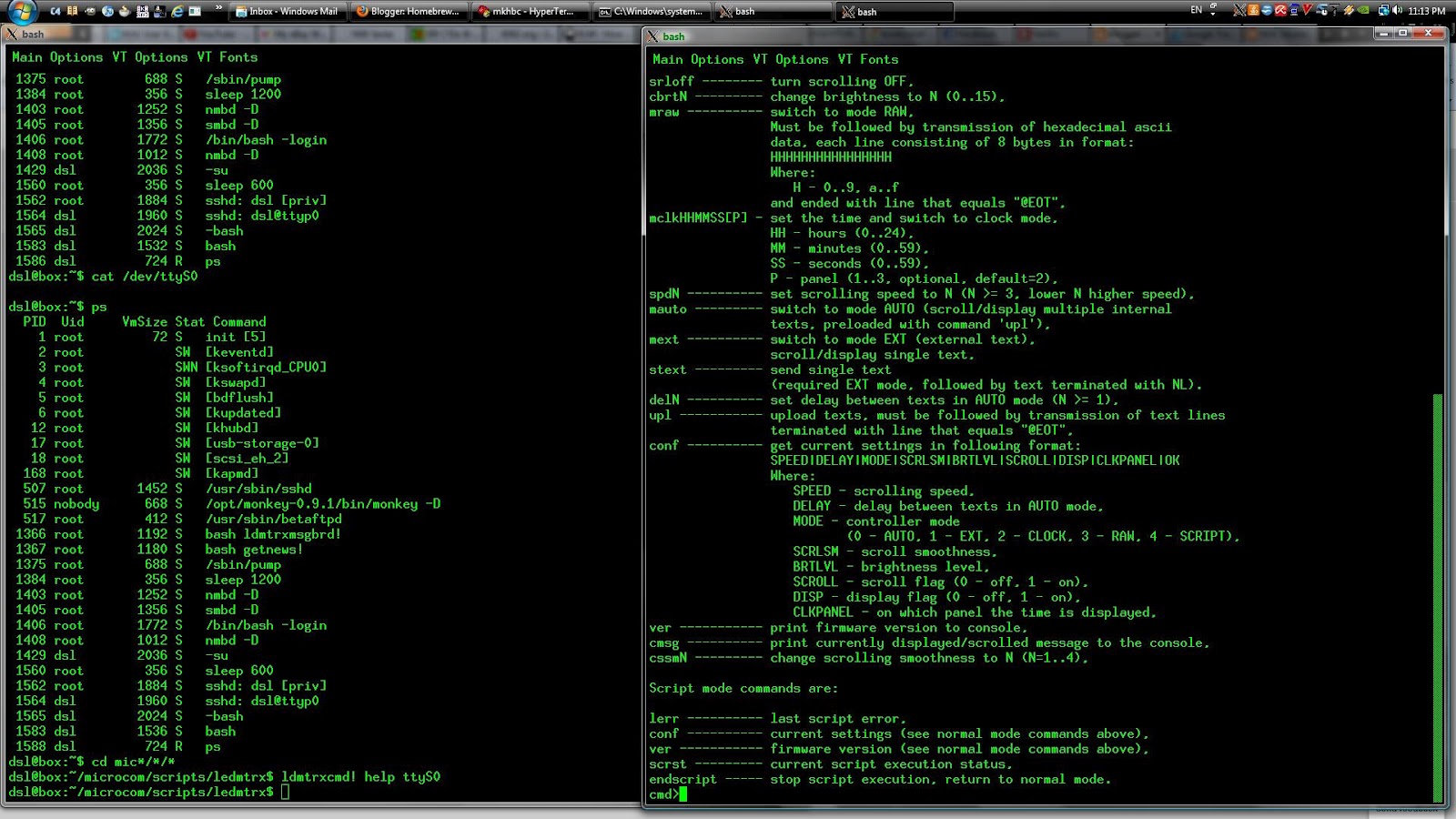Open GIMP from the quick launch bar
This screenshot has width=1456, height=819.
click(90, 12)
